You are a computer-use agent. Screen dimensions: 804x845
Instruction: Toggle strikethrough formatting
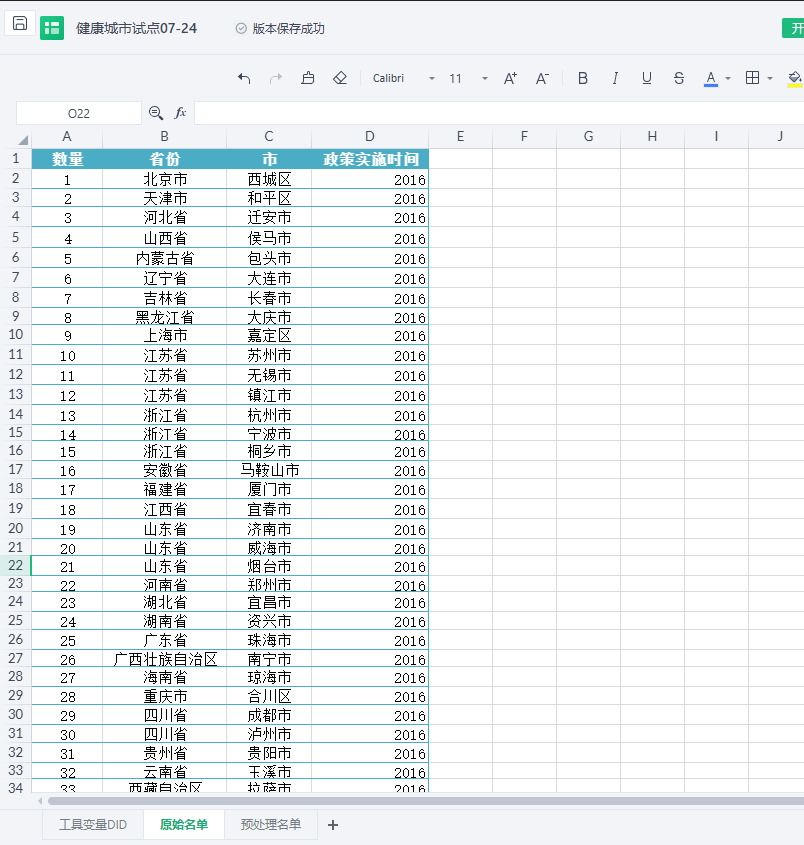click(x=679, y=79)
